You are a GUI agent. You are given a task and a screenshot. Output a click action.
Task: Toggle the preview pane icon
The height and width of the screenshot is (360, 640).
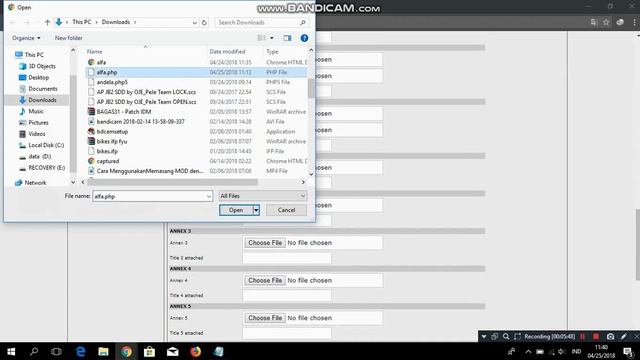point(287,38)
